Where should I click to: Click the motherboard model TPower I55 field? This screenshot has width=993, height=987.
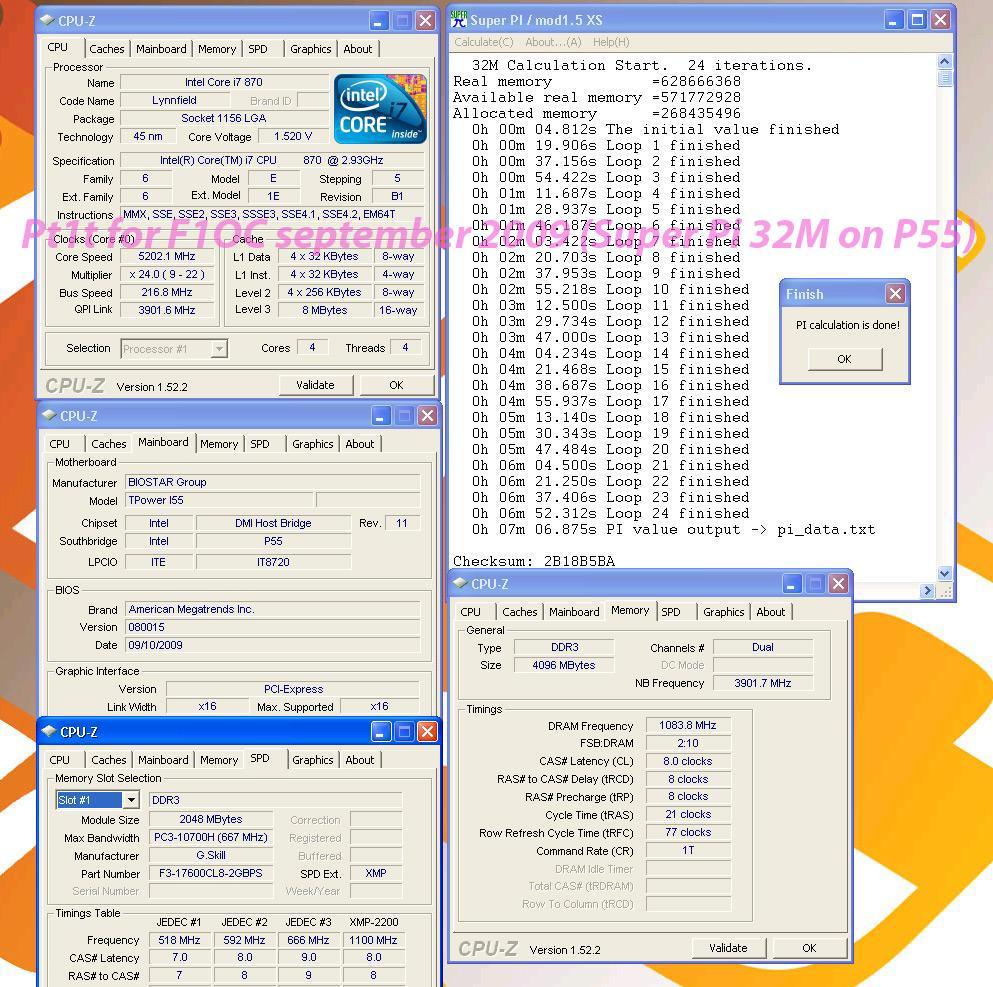tap(219, 500)
